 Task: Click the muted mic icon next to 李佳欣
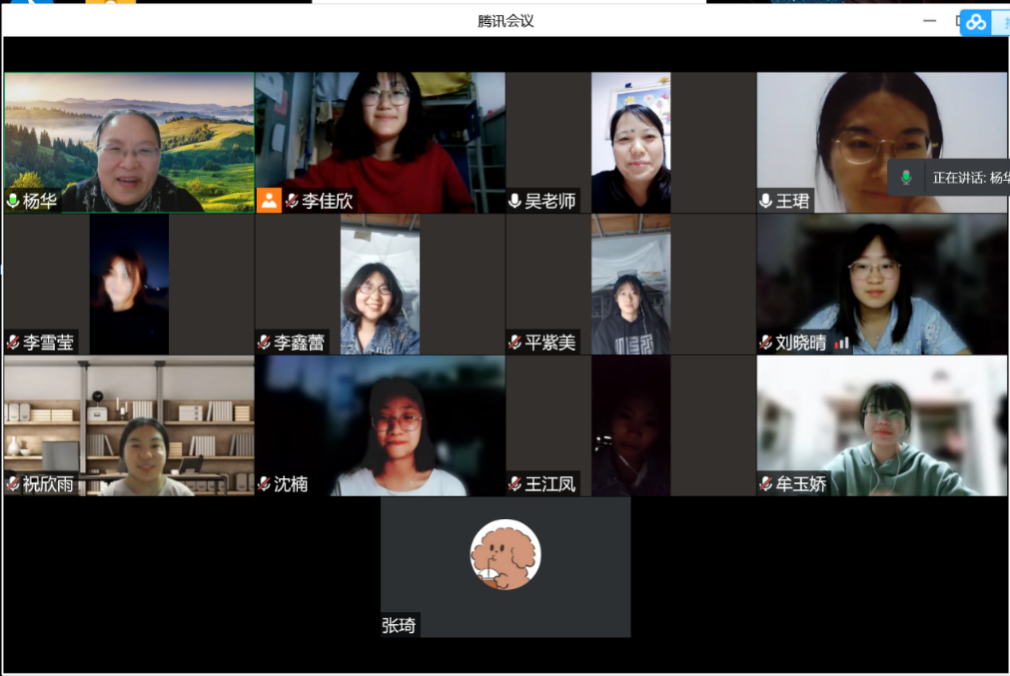291,201
